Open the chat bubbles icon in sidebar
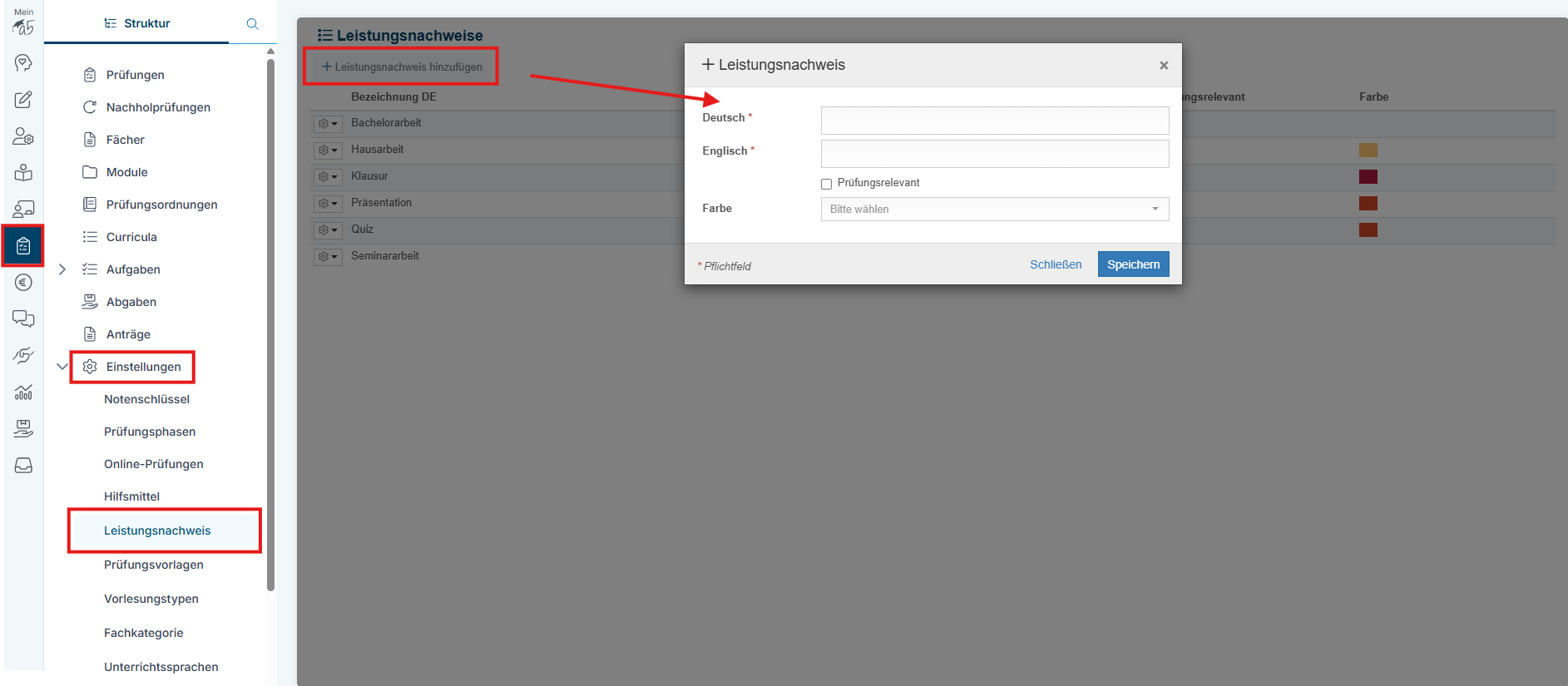The height and width of the screenshot is (686, 1568). (23, 319)
